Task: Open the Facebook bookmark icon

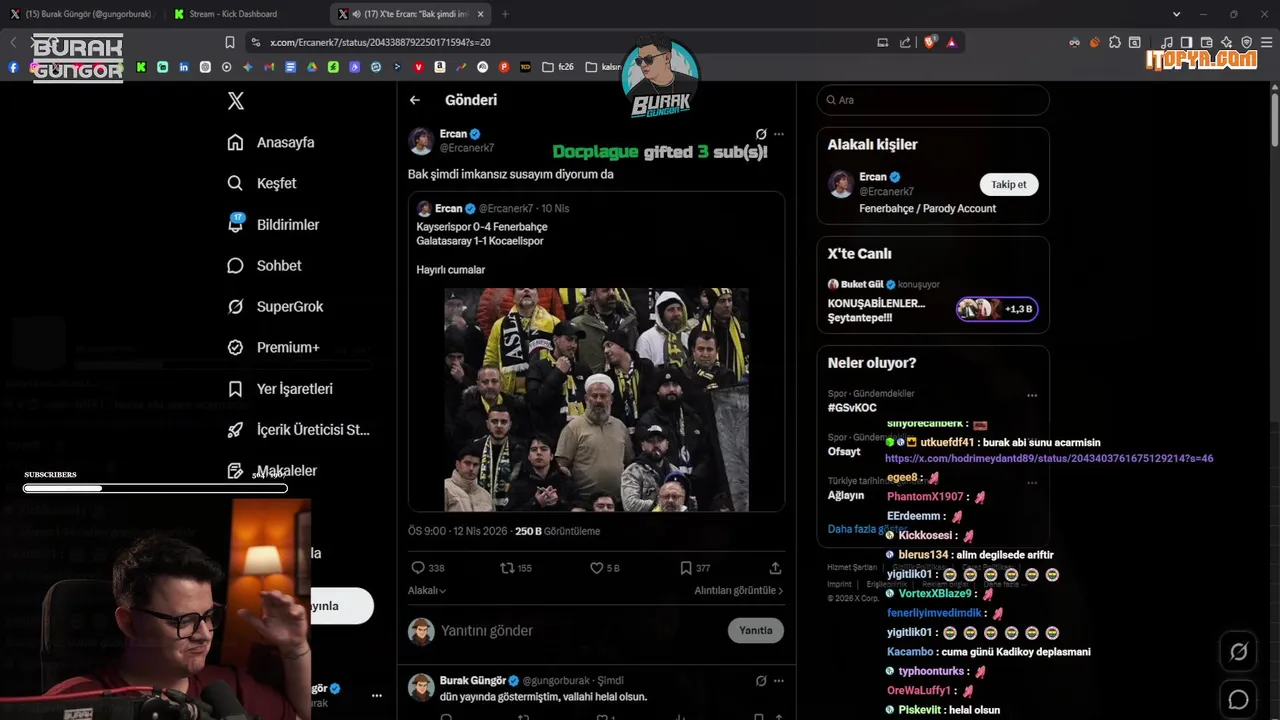Action: point(13,67)
